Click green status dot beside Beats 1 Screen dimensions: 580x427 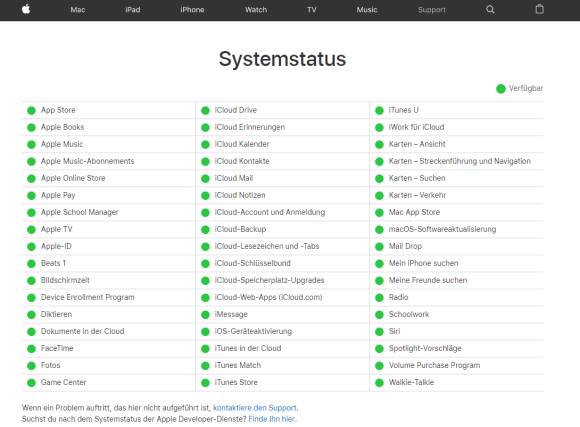tap(31, 263)
